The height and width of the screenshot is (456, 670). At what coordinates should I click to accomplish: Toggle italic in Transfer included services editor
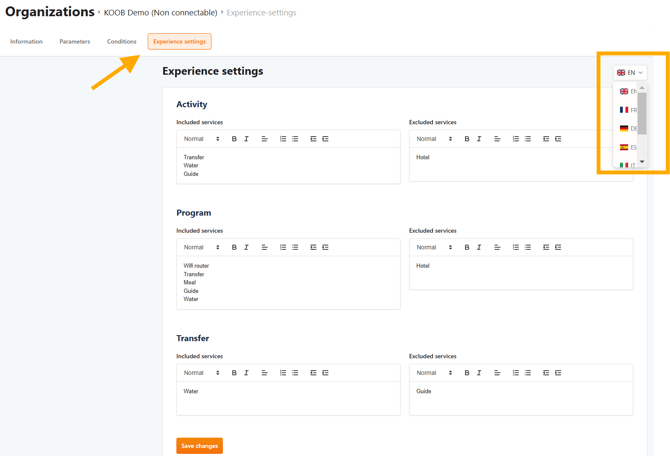pyautogui.click(x=246, y=373)
